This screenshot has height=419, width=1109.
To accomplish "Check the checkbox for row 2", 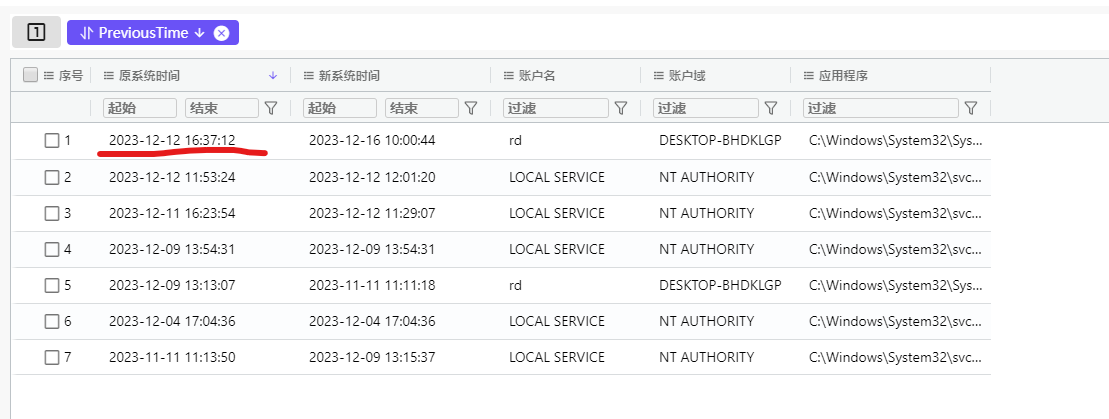I will [52, 177].
